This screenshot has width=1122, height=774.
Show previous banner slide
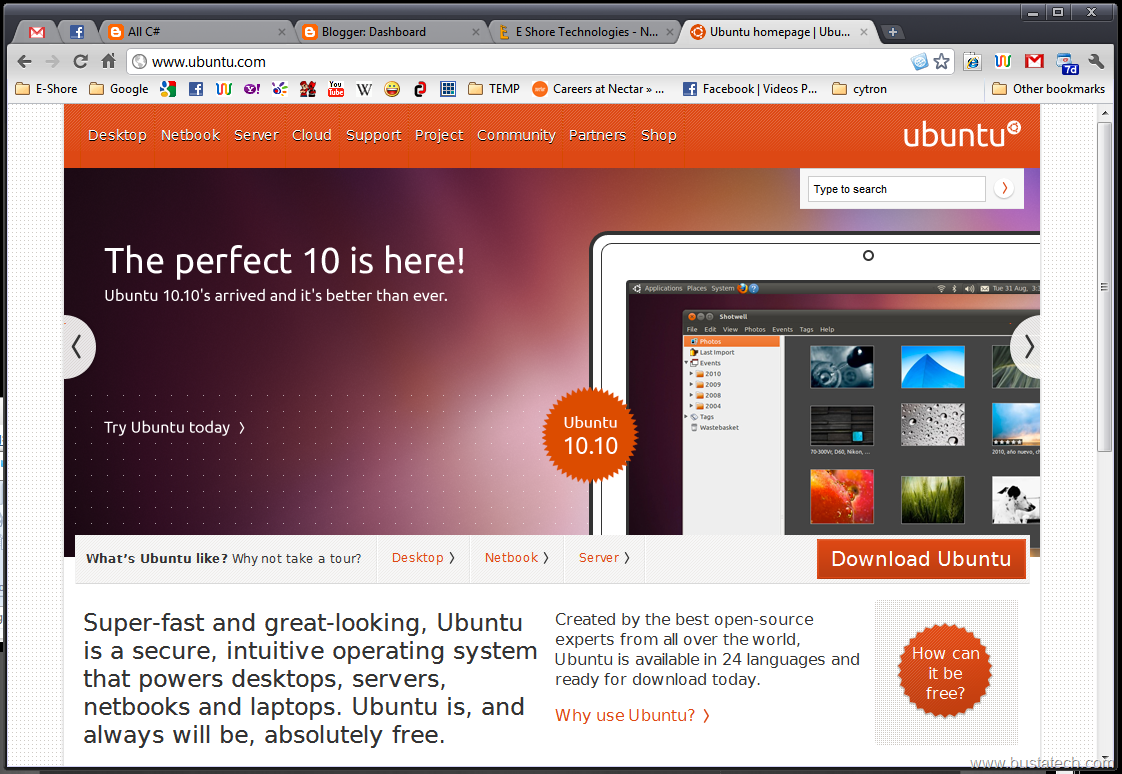78,347
